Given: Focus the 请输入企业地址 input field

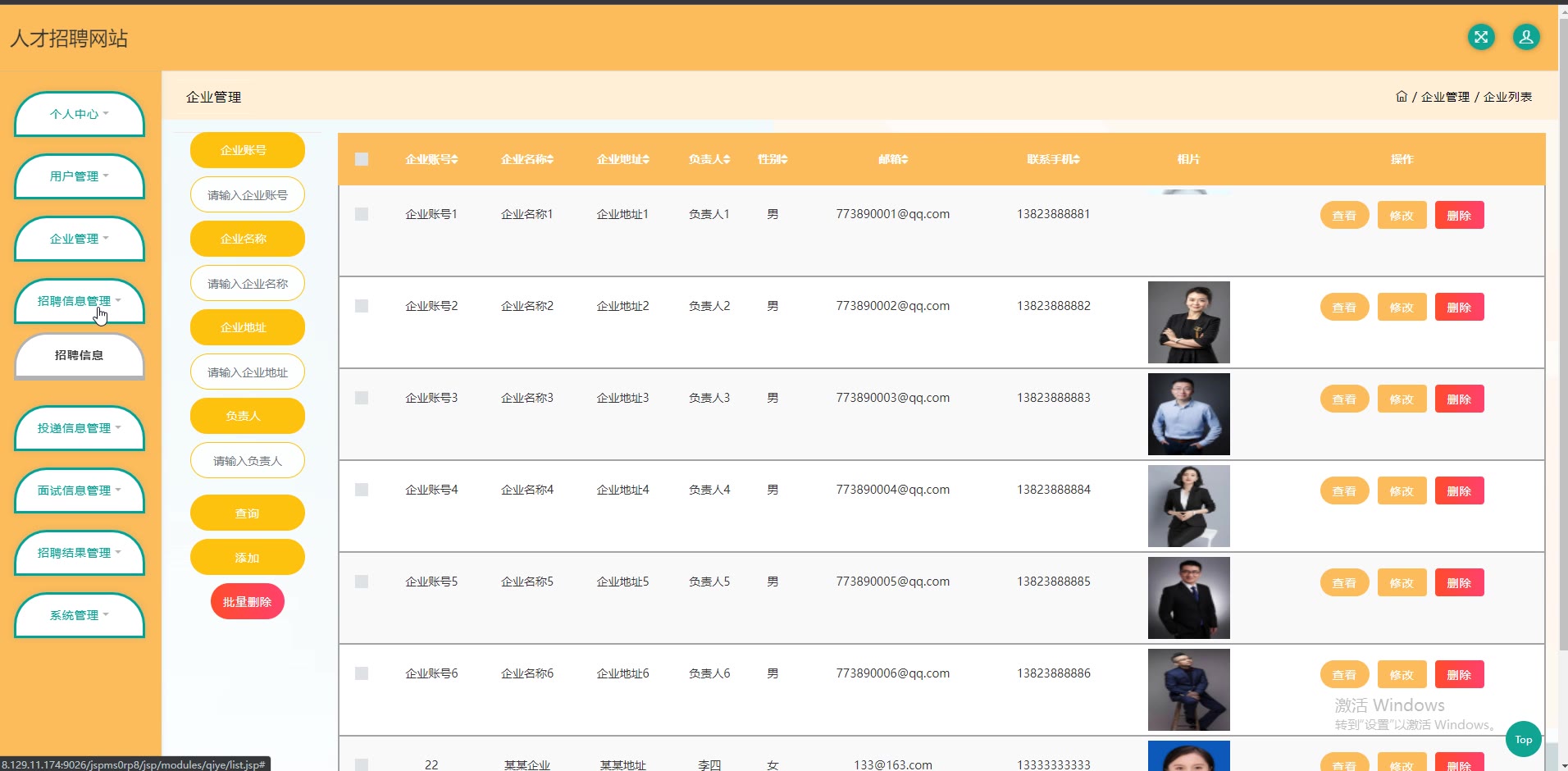Looking at the screenshot, I should [248, 372].
